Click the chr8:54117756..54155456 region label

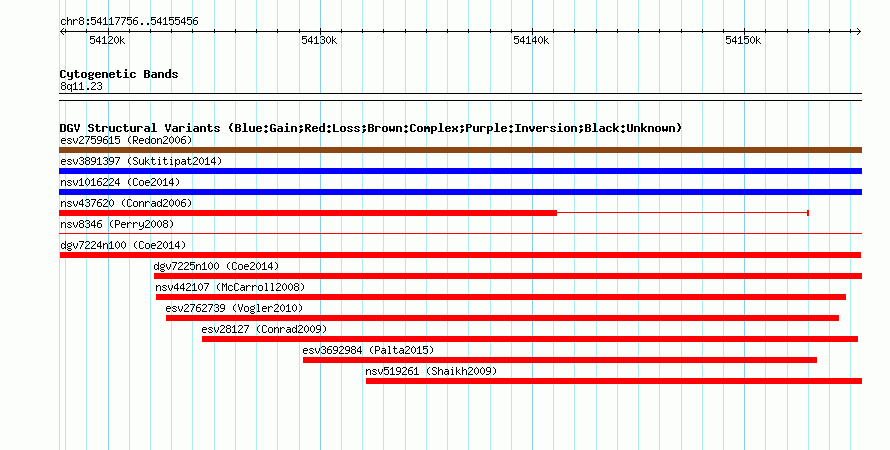coord(129,22)
